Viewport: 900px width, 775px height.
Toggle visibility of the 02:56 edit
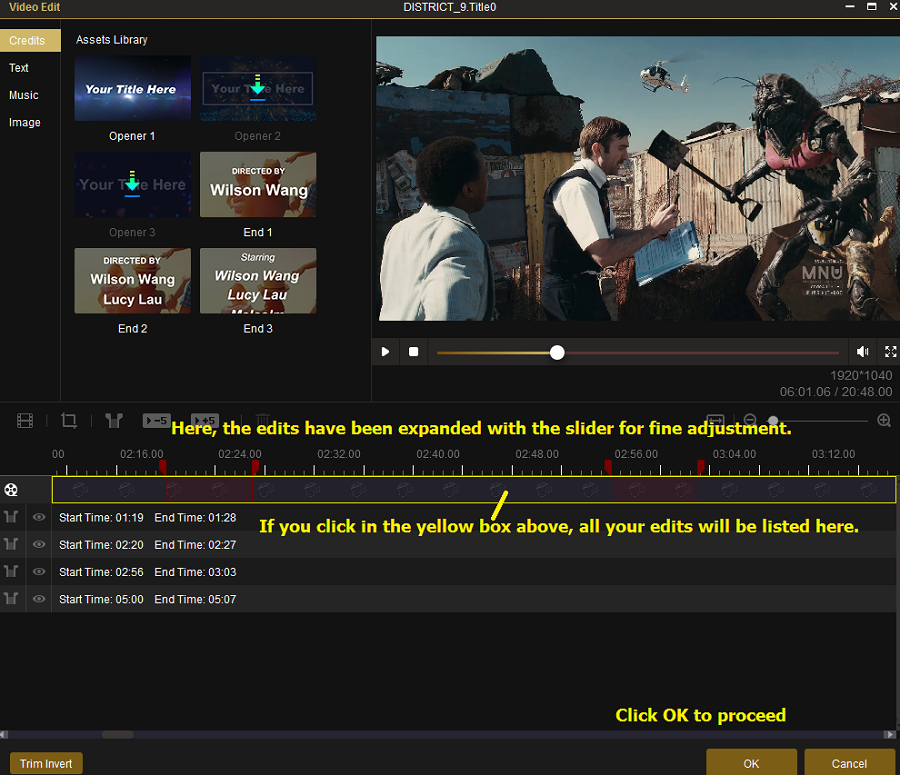[38, 572]
